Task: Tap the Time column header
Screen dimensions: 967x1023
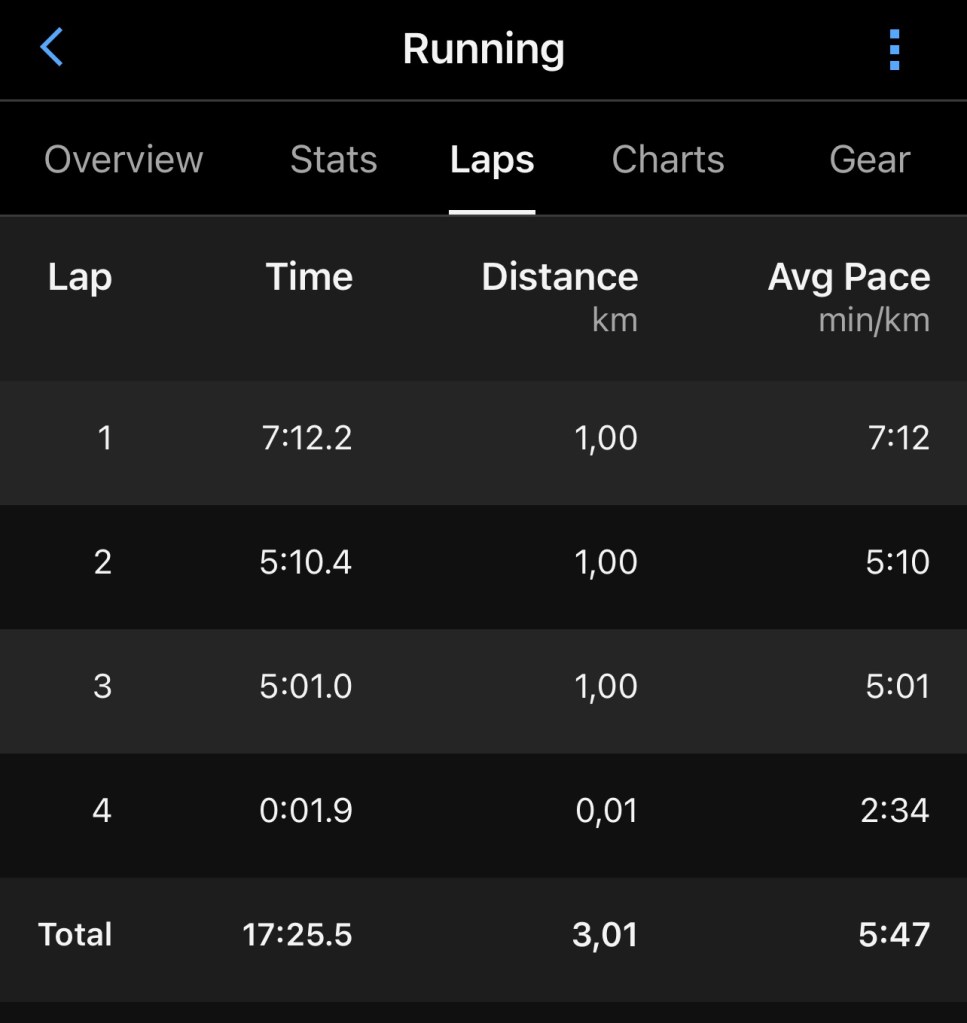Action: tap(309, 277)
